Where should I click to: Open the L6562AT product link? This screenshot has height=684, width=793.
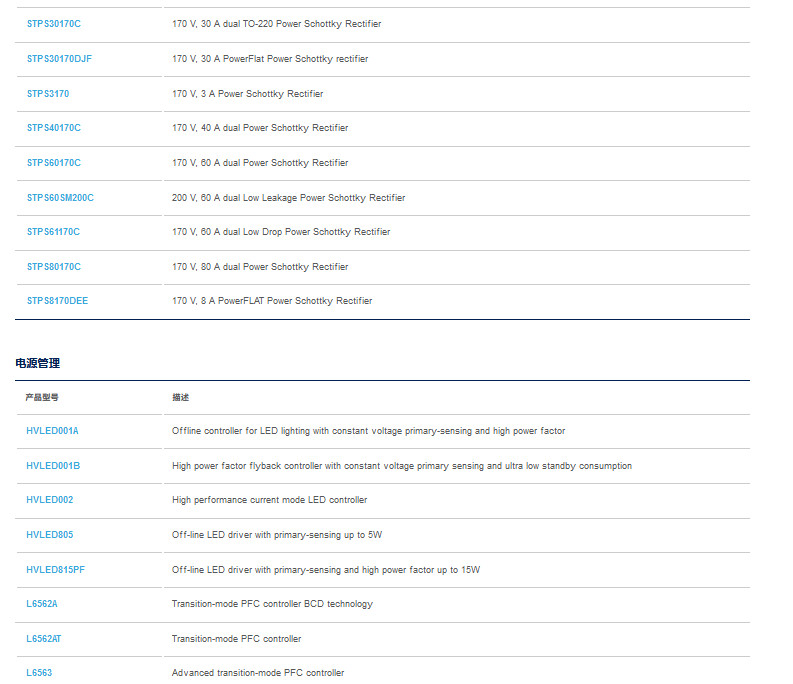(43, 638)
